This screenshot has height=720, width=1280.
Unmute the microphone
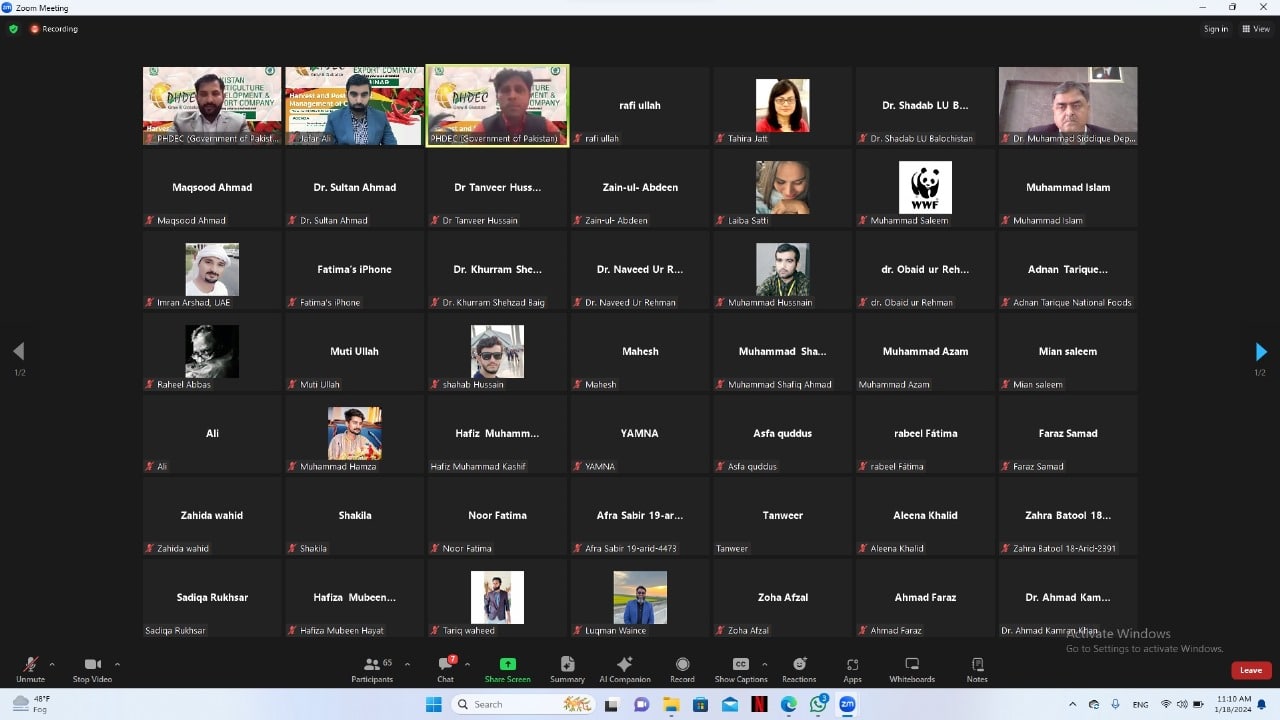coord(30,669)
